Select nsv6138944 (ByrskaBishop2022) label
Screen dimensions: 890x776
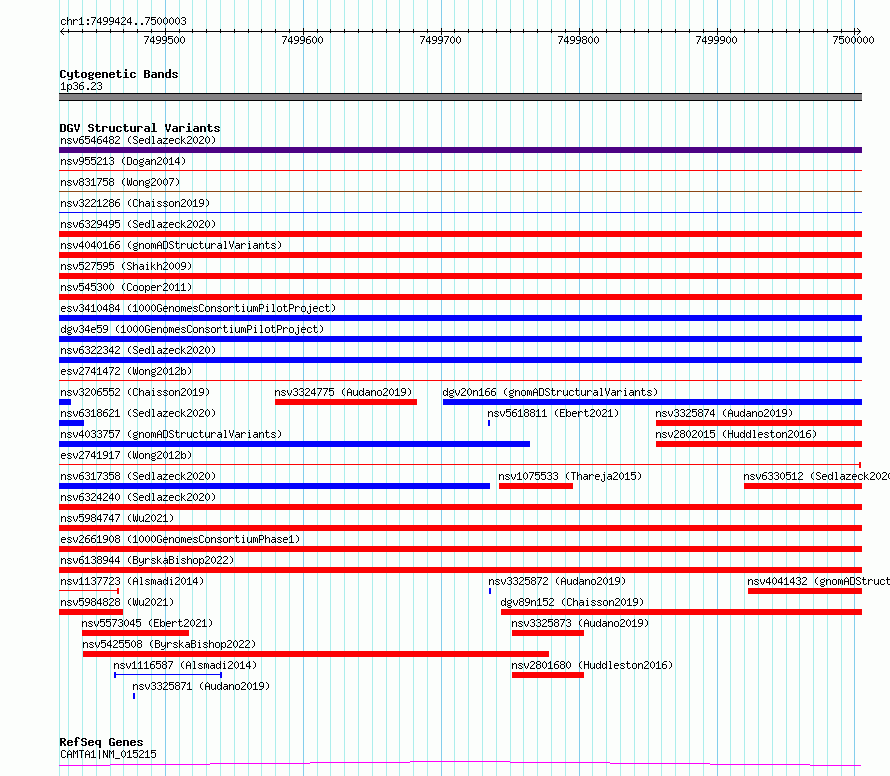coord(147,560)
